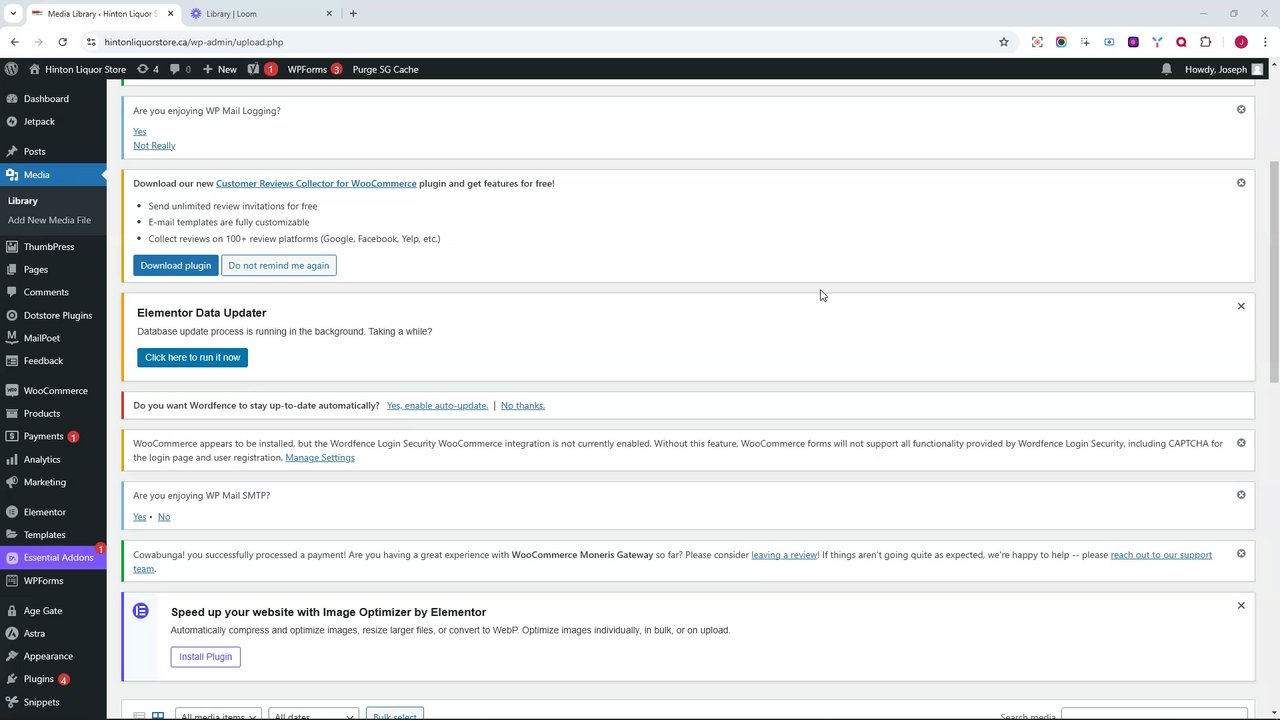
Task: Open a new browser tab
Action: [353, 13]
